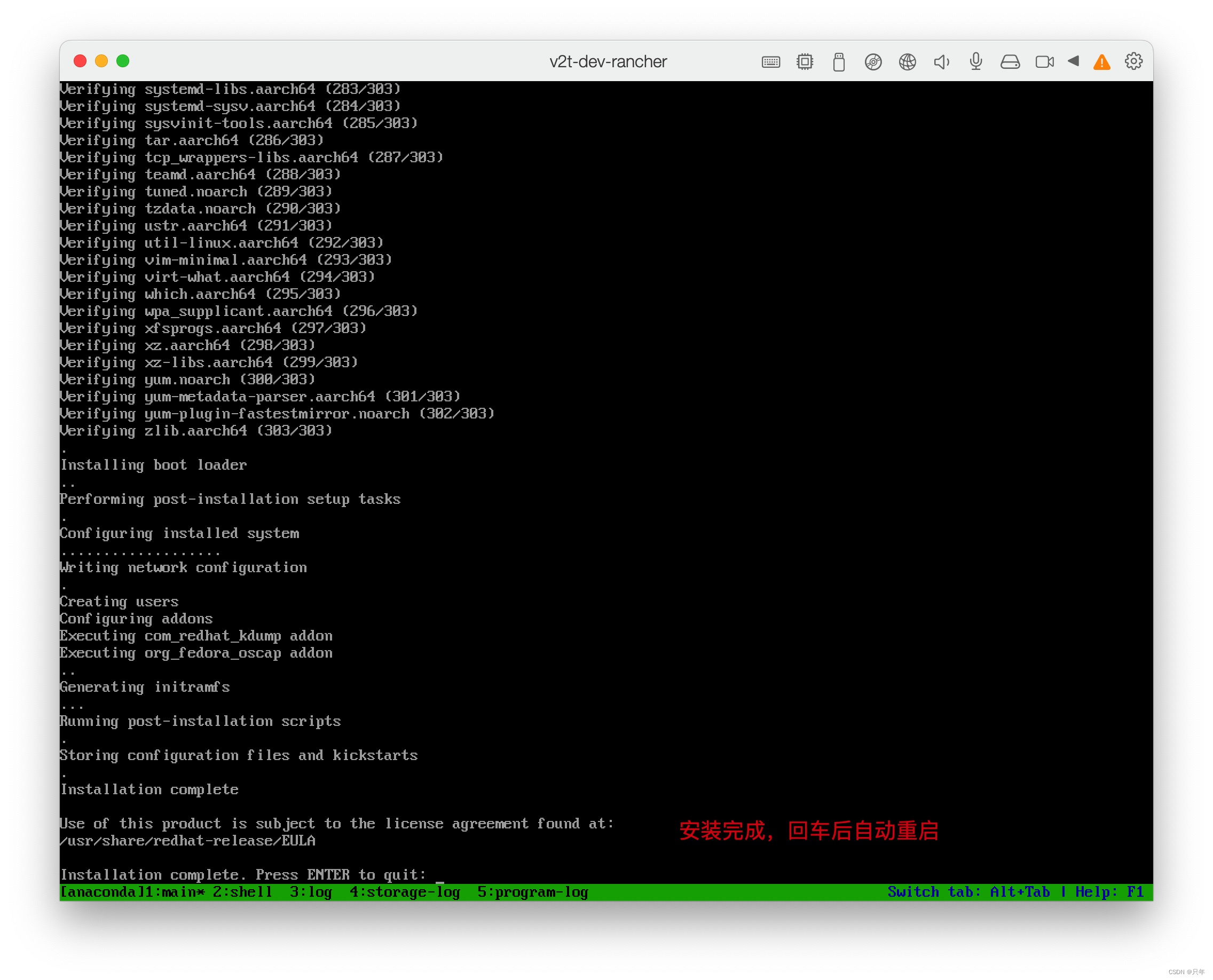Open the CPU processor settings icon
Image resolution: width=1213 pixels, height=980 pixels.
tap(805, 61)
